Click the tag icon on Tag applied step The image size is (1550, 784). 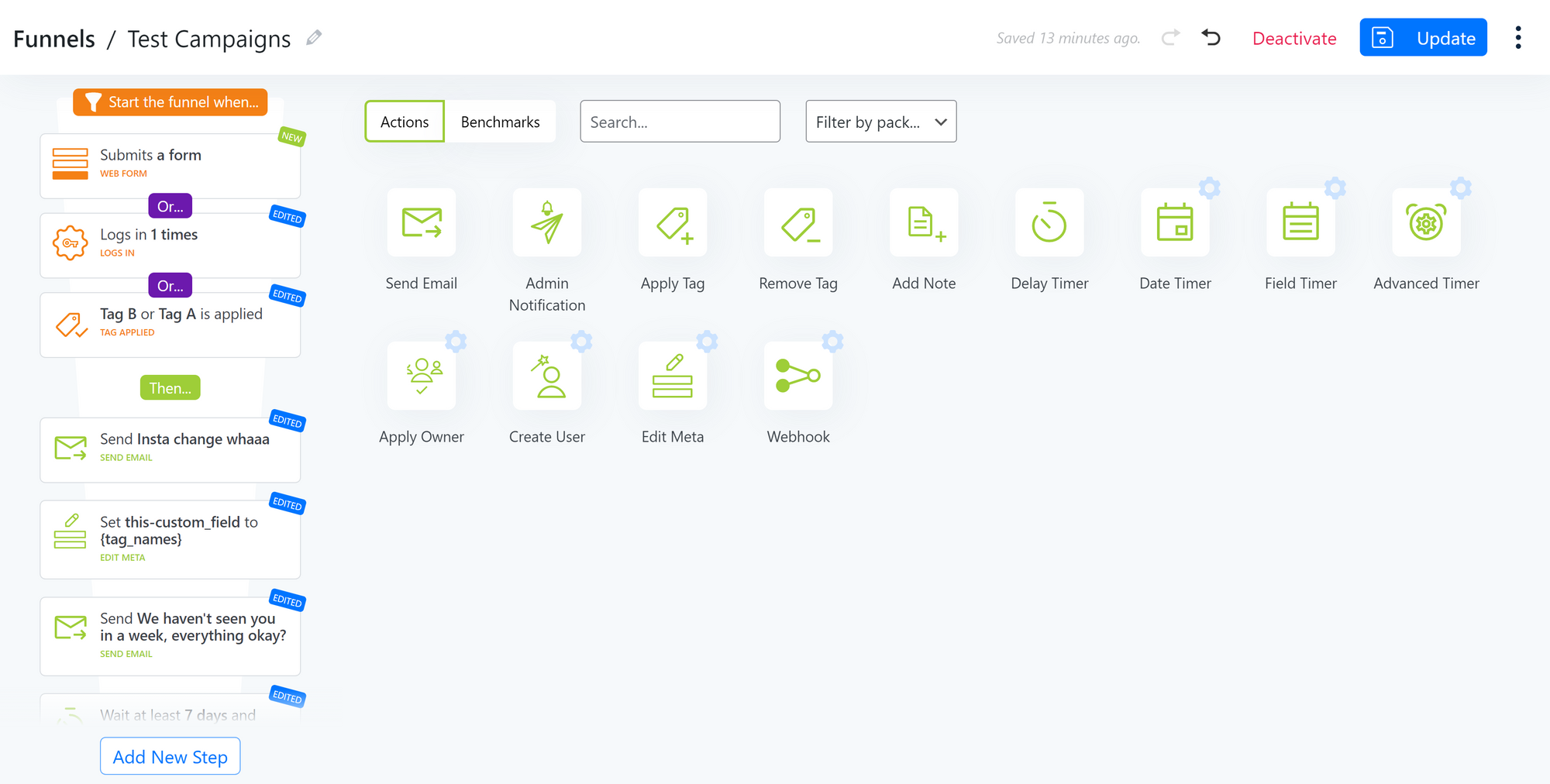[70, 324]
